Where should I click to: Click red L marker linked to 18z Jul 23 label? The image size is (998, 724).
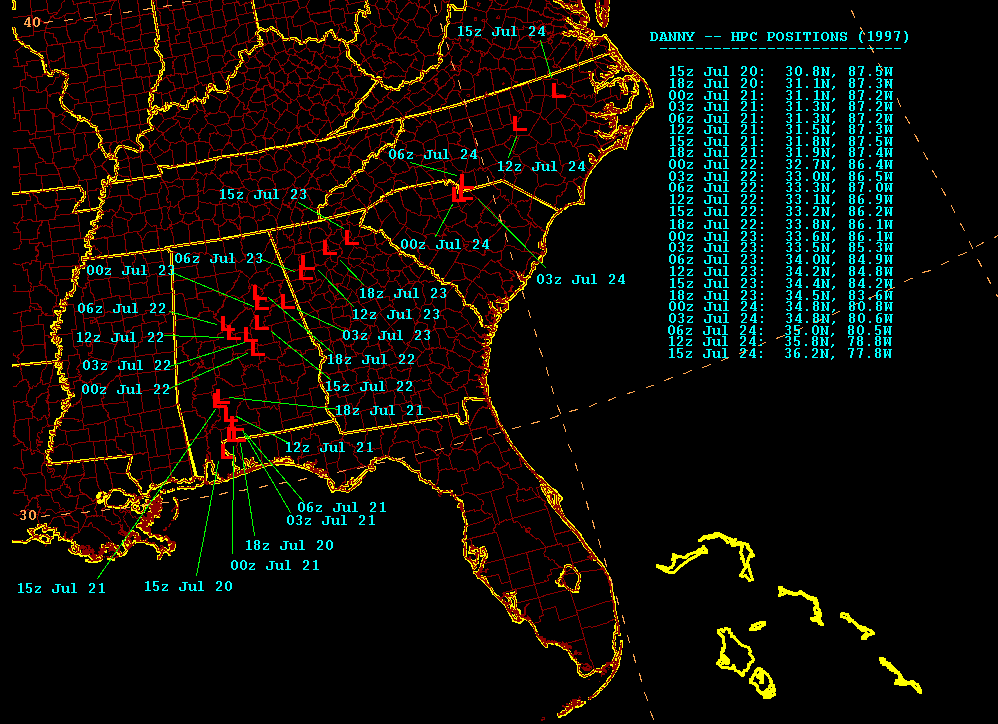329,247
